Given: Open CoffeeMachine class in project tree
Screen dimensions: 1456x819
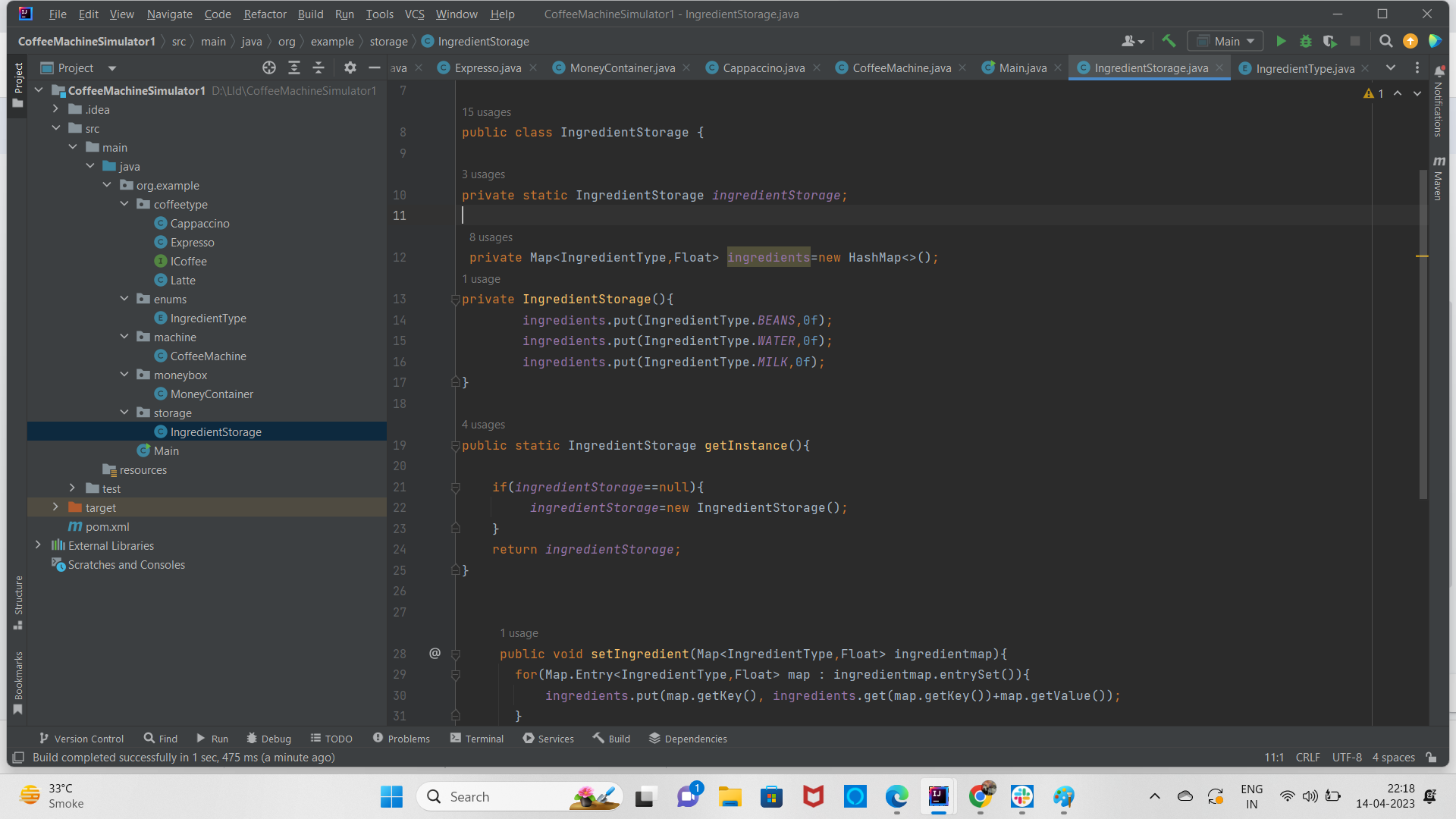Looking at the screenshot, I should [208, 356].
